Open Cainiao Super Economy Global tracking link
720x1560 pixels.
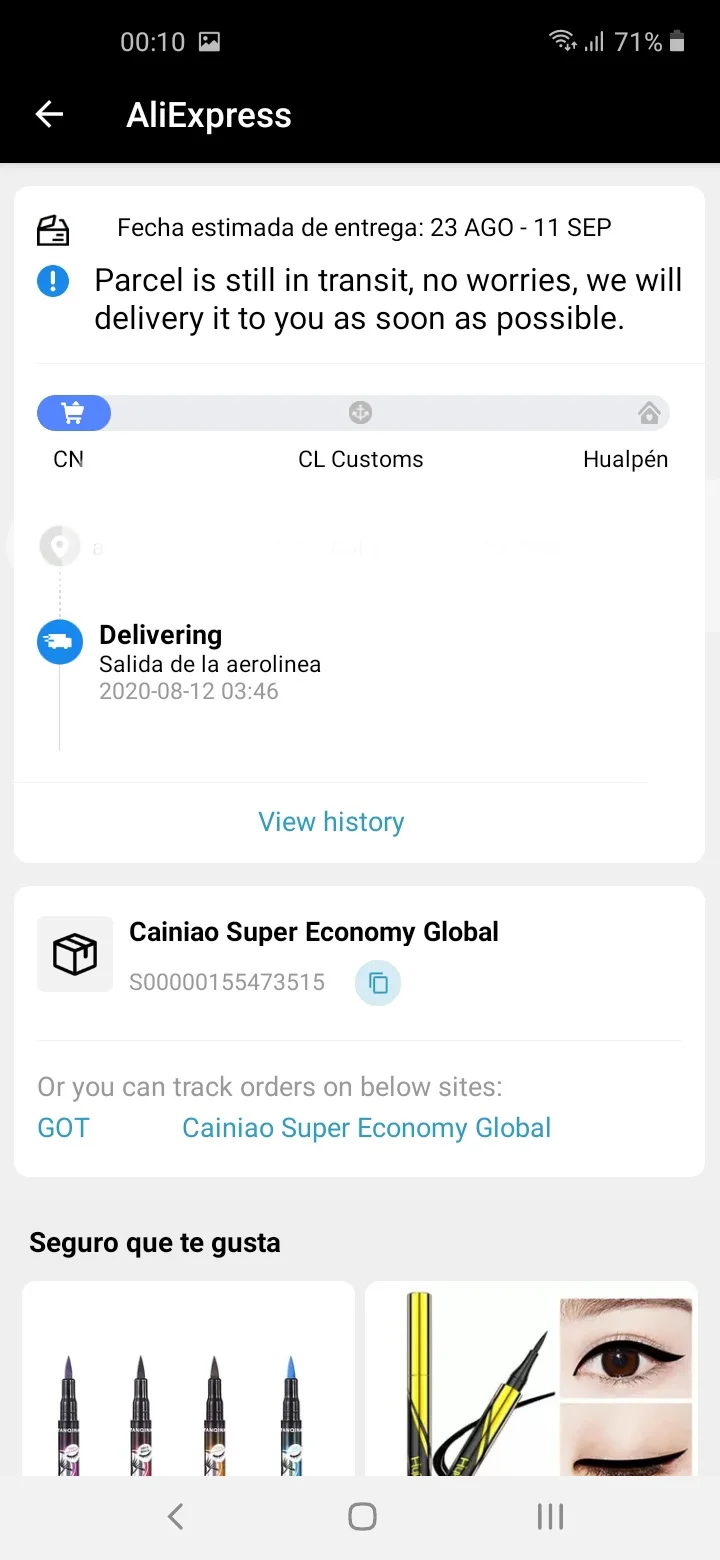point(366,1128)
